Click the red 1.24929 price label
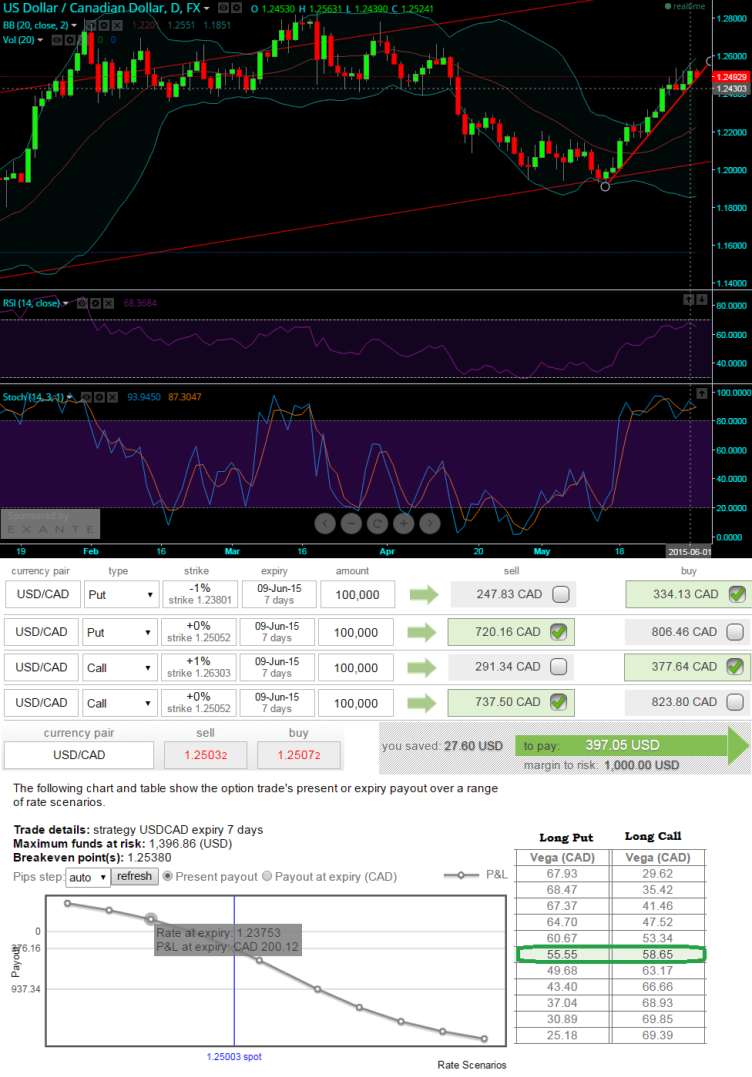Viewport: 752px width, 1077px height. 731,77
